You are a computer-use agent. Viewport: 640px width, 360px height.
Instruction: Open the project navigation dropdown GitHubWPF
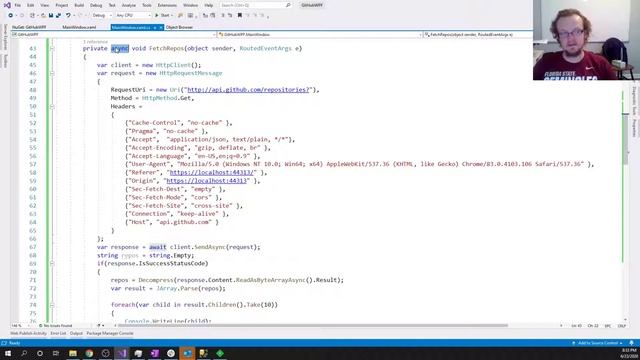(x=113, y=35)
